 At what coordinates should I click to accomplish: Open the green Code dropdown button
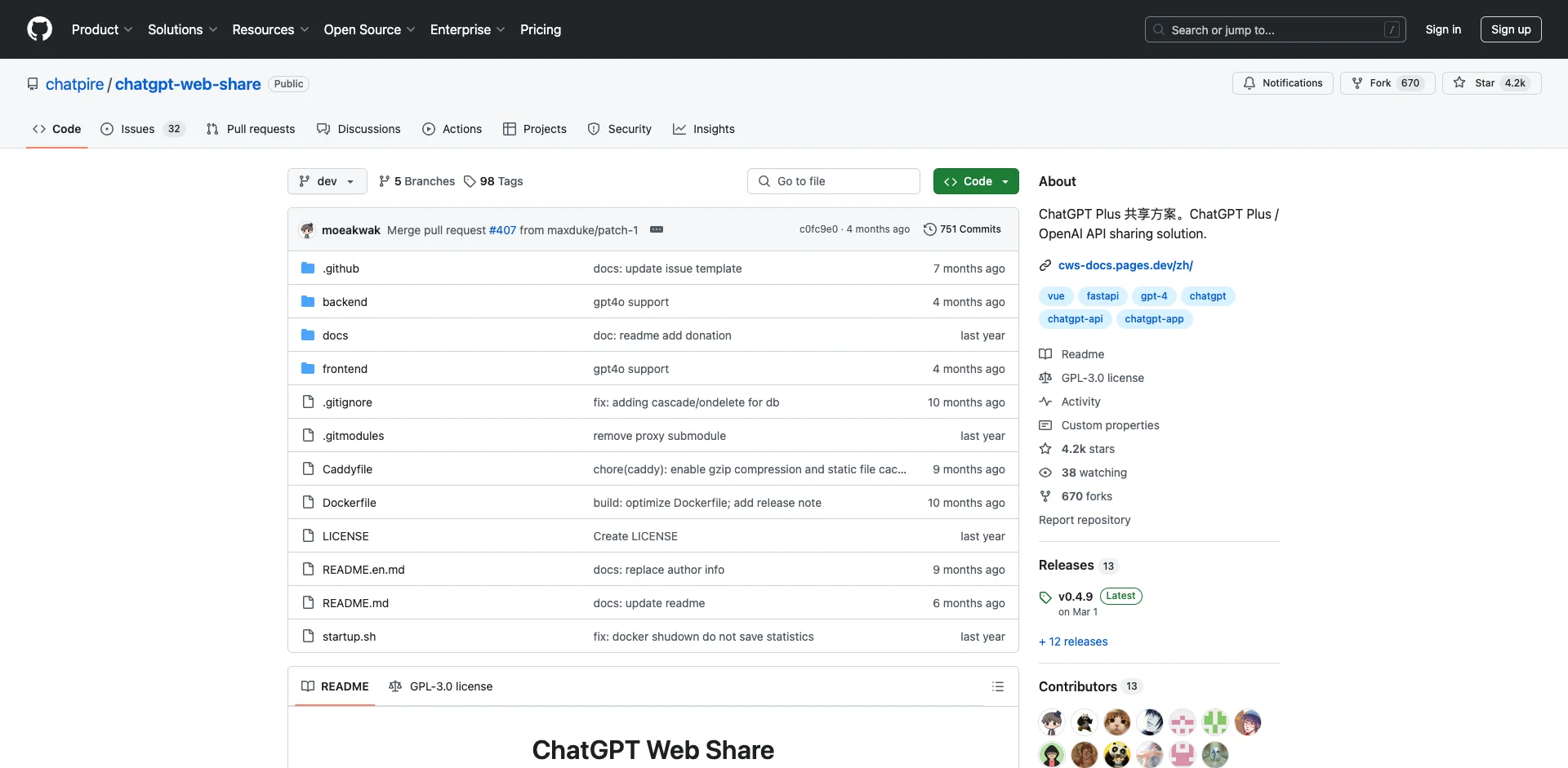(976, 181)
